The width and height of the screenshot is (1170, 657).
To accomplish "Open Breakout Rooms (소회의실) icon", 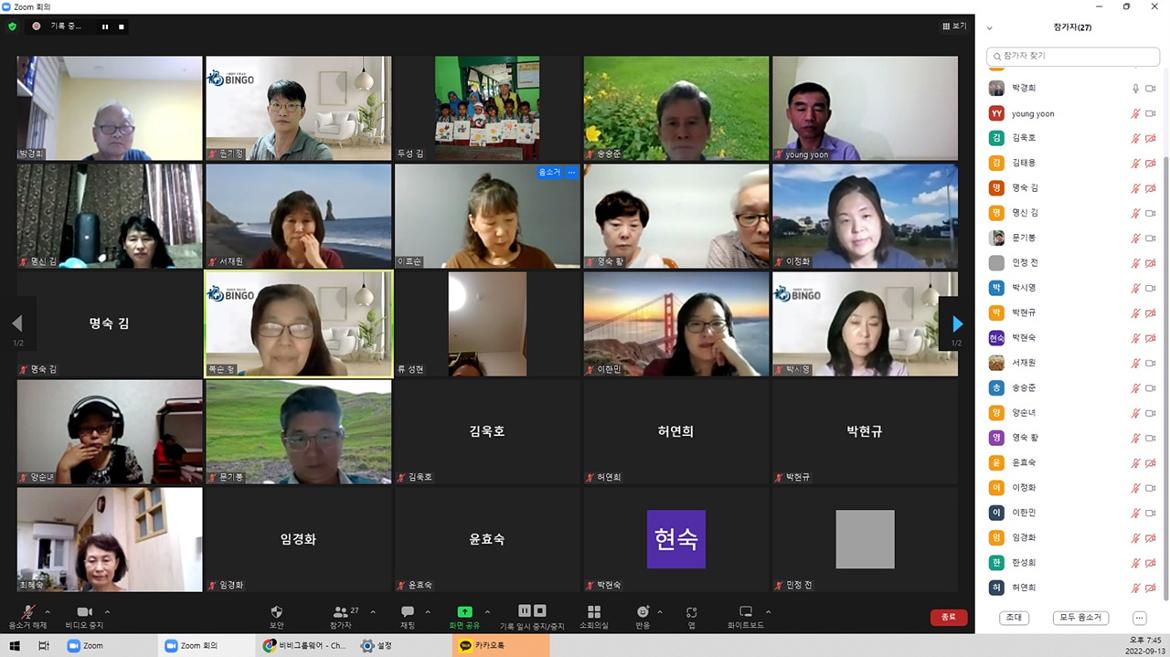I will click(x=593, y=612).
